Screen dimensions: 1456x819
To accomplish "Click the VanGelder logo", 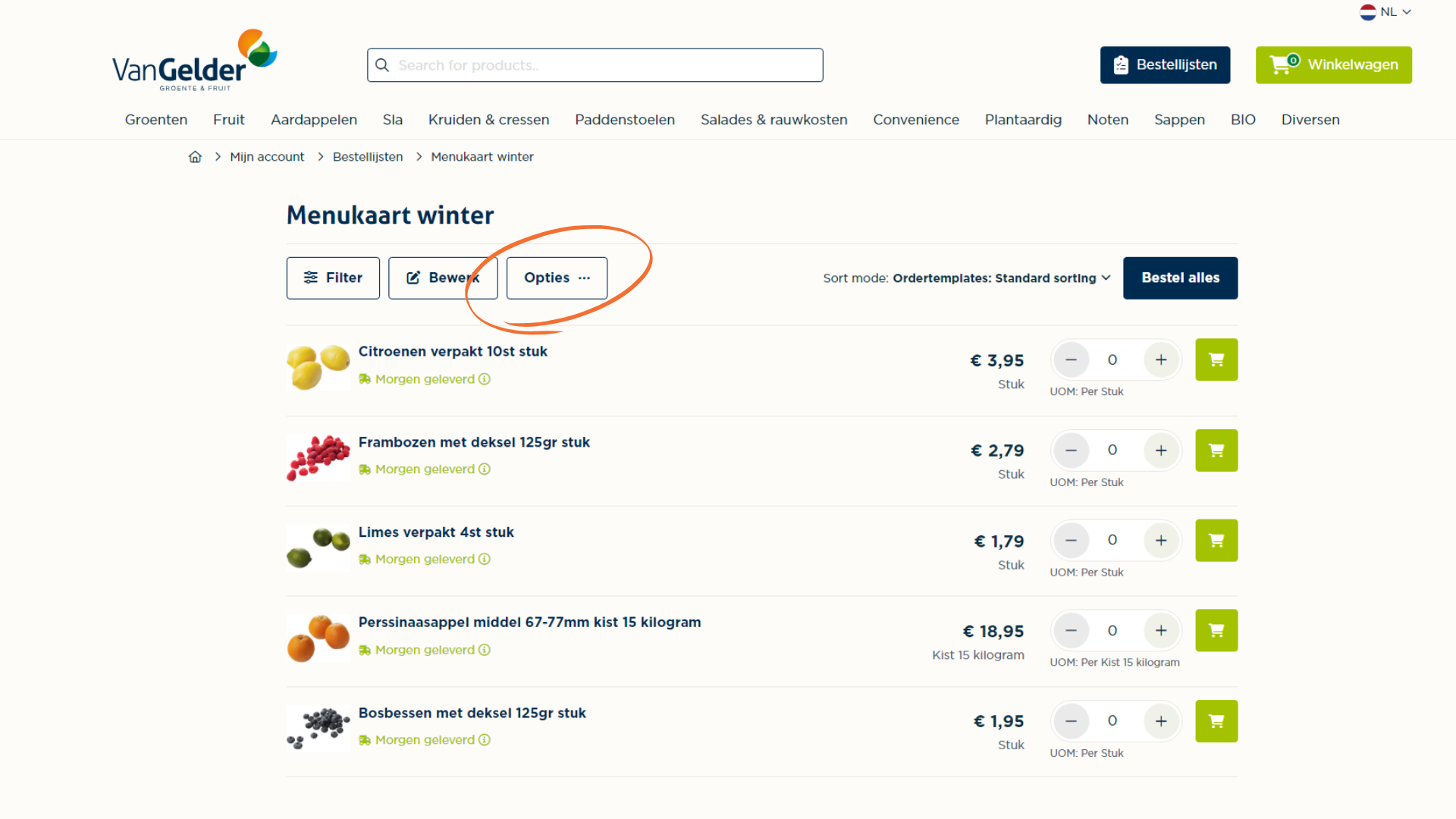I will [195, 61].
